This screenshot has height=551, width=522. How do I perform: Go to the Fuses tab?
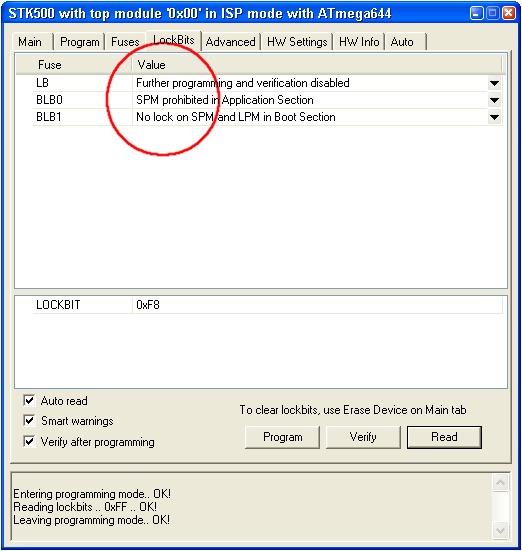coord(125,42)
